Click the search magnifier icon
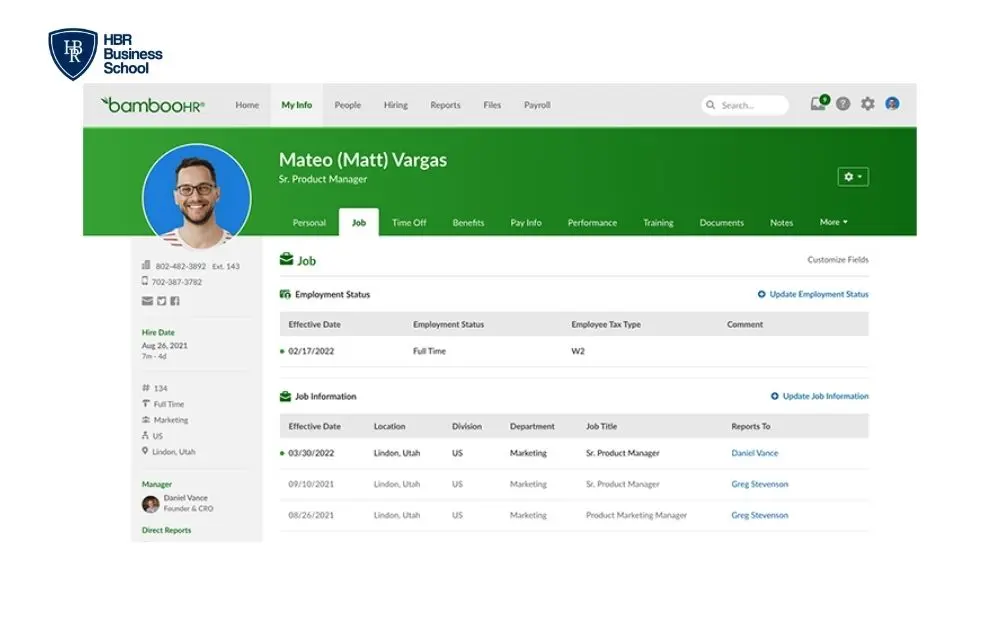 pos(710,105)
